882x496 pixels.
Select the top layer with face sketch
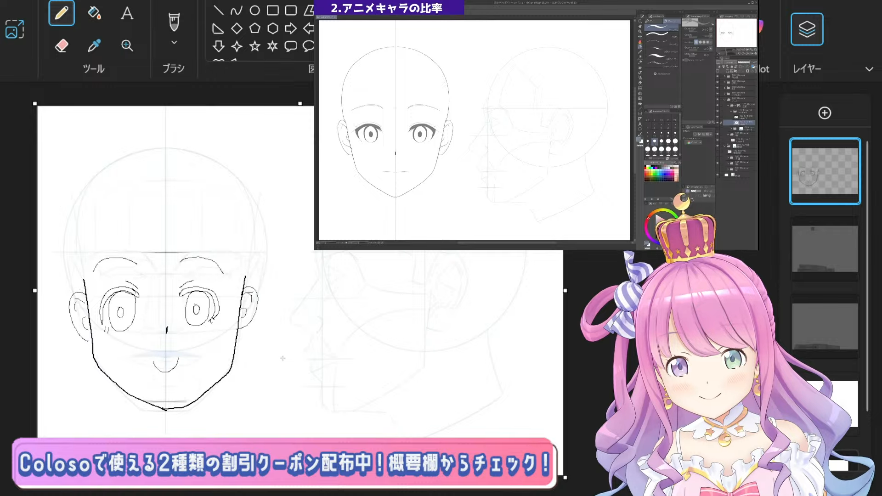(x=825, y=171)
